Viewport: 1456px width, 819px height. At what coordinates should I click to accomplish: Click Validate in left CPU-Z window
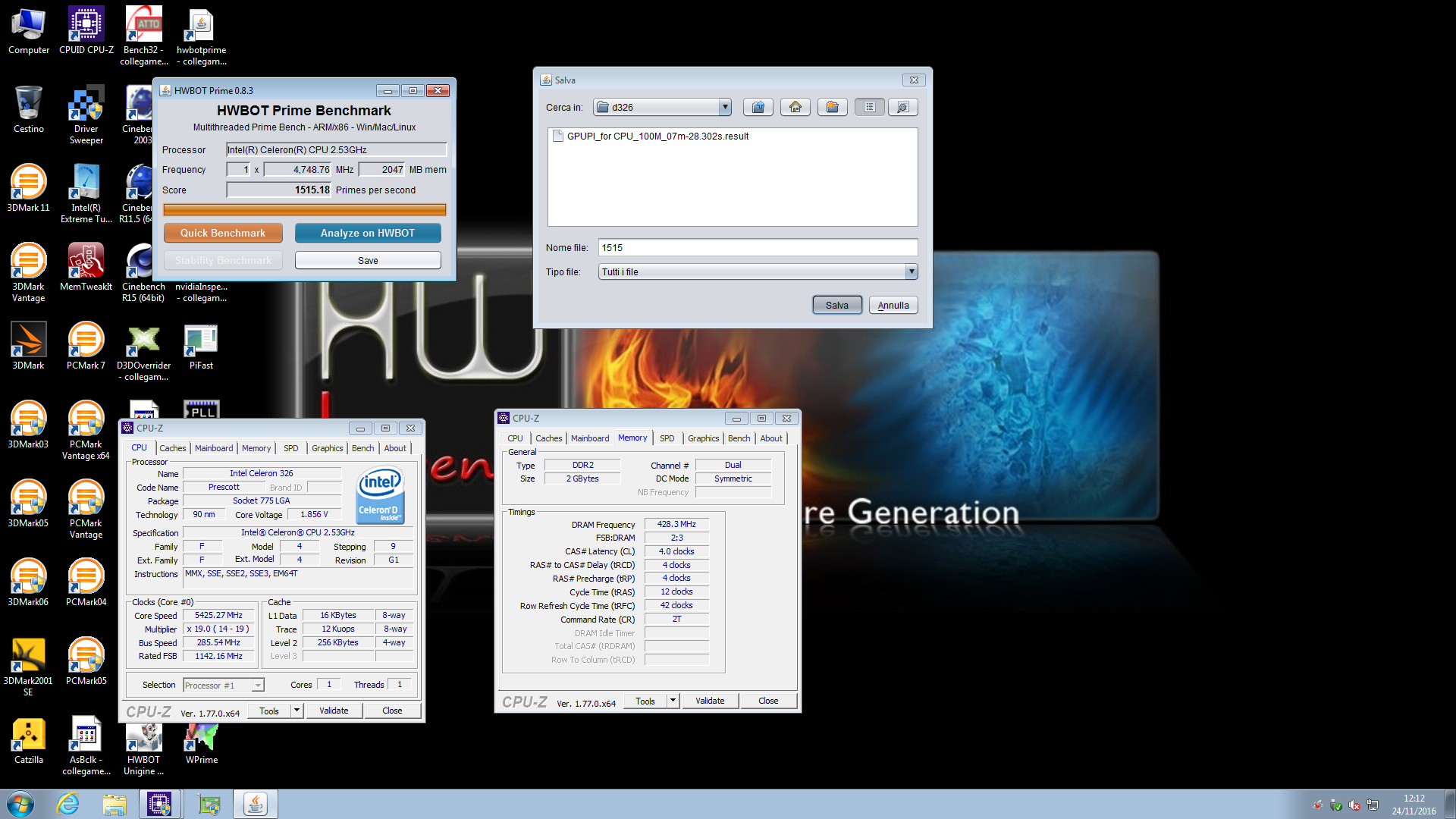[x=334, y=711]
